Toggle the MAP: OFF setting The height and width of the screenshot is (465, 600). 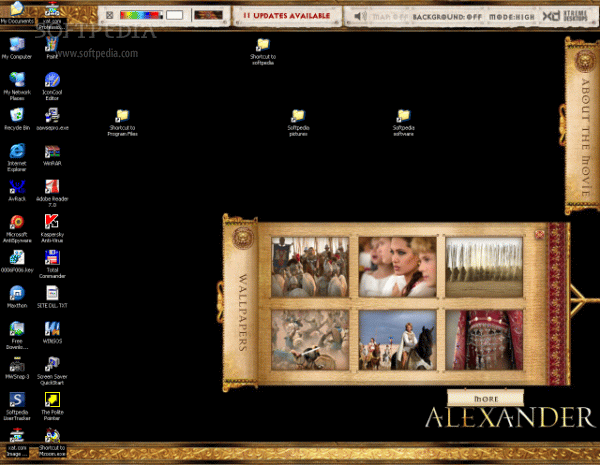tap(390, 17)
